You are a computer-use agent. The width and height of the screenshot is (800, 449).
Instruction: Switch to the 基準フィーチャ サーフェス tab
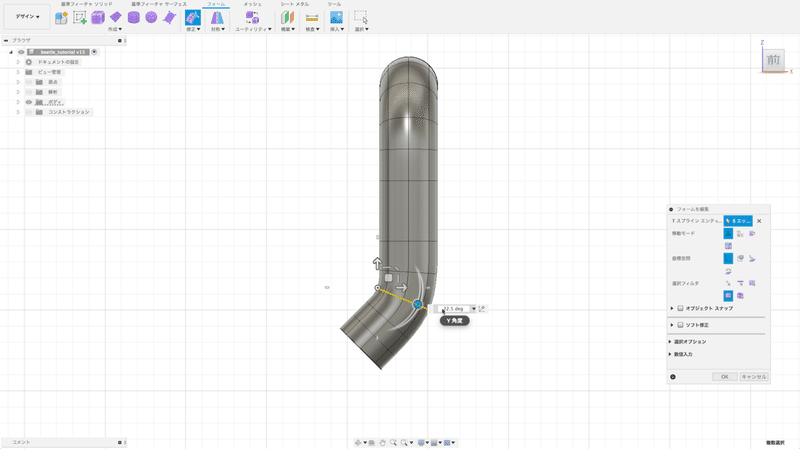pyautogui.click(x=159, y=4)
